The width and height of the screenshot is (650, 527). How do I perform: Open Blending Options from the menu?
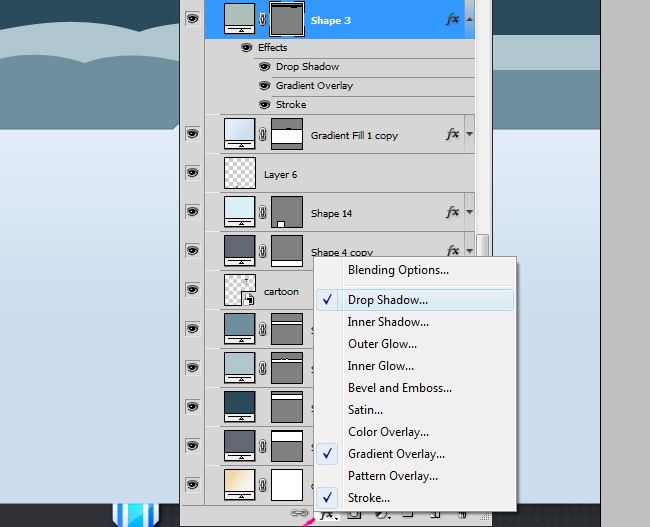(398, 270)
